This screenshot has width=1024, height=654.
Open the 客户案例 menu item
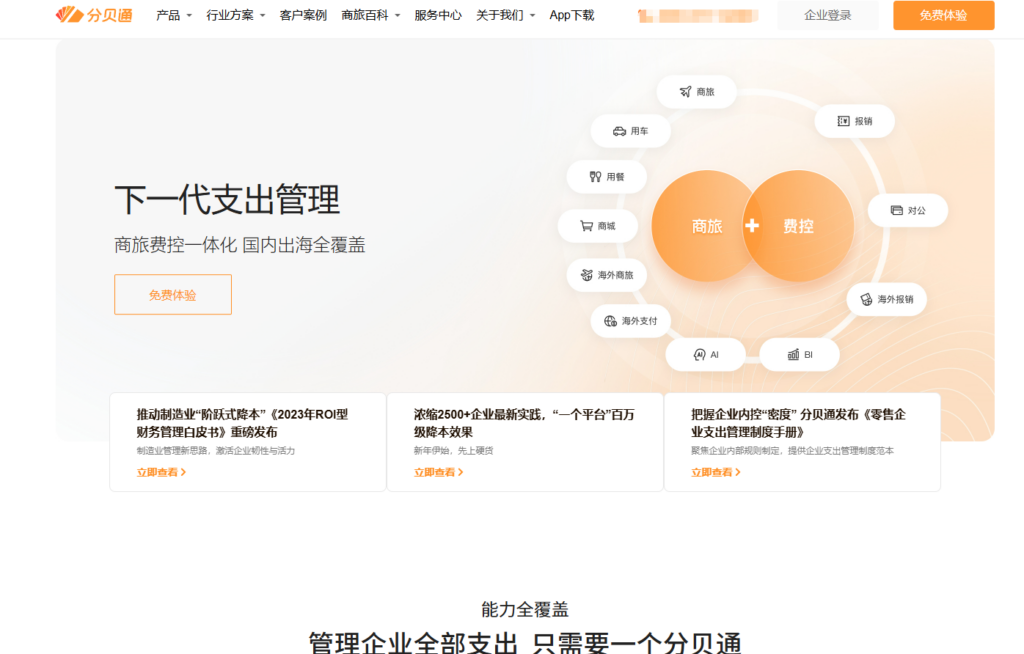tap(302, 15)
